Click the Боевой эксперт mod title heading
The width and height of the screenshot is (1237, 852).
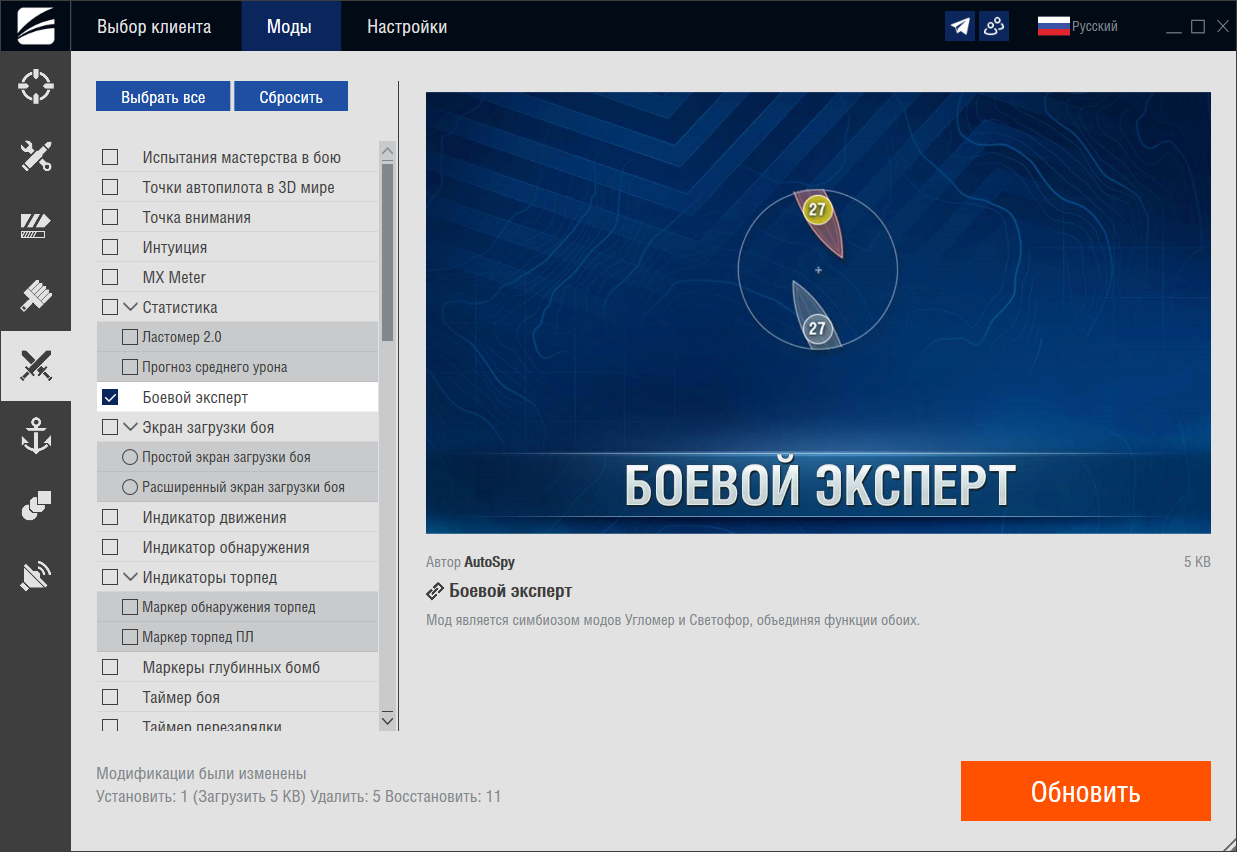click(510, 591)
